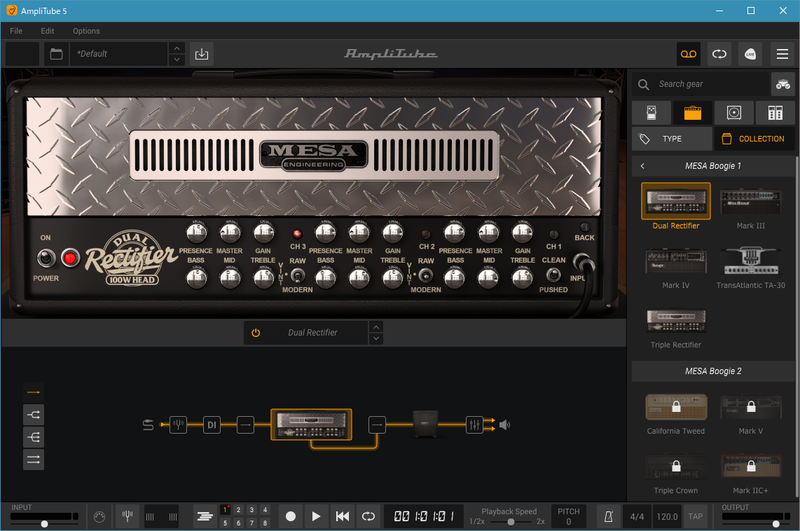Select the single series chain layout icon

point(33,392)
